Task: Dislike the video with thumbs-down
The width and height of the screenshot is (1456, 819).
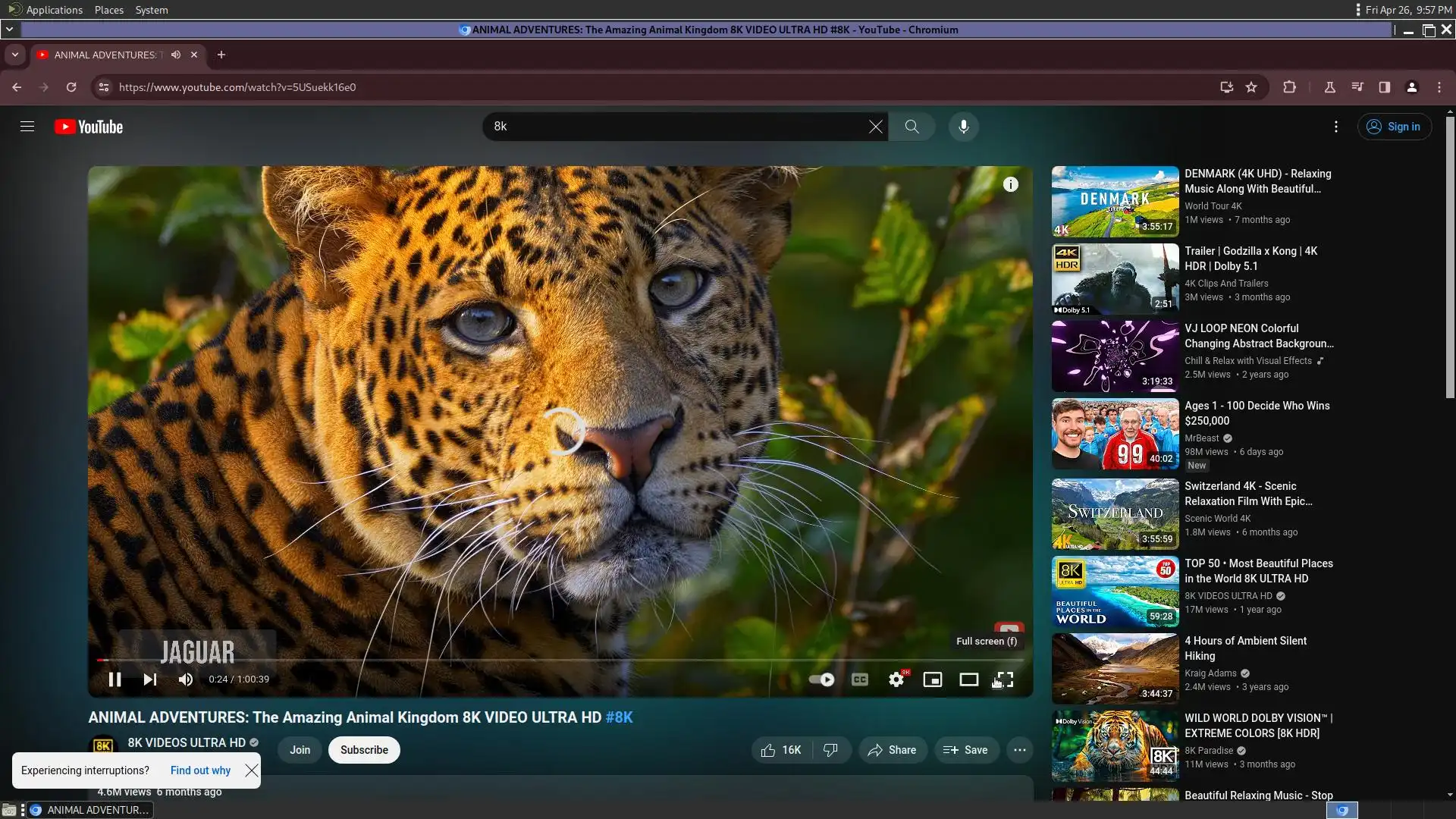Action: (x=830, y=750)
